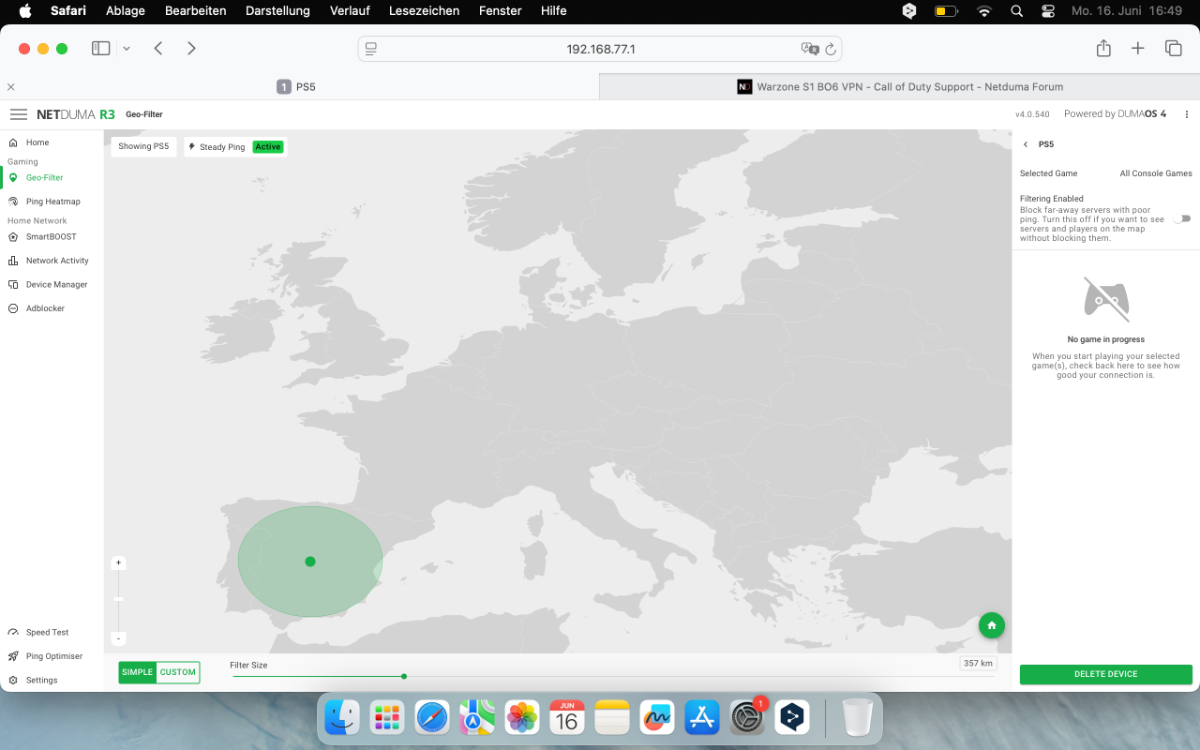Show Safari tab overview

[1173, 48]
